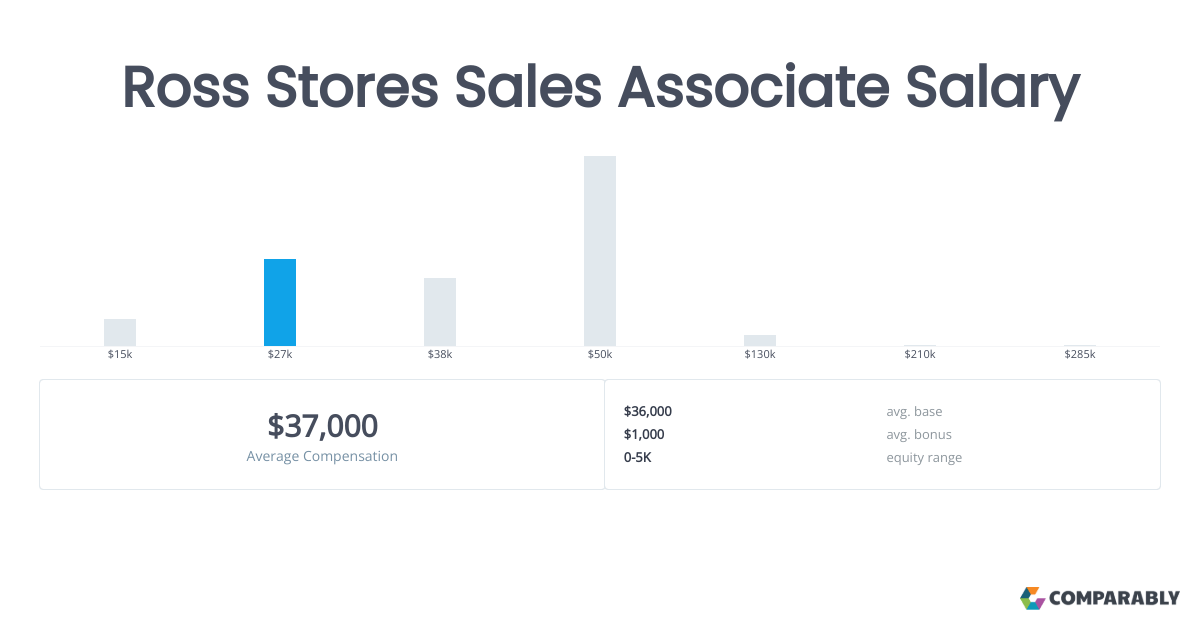
Task: Select the highlighted blue $27k bar
Action: click(x=280, y=302)
